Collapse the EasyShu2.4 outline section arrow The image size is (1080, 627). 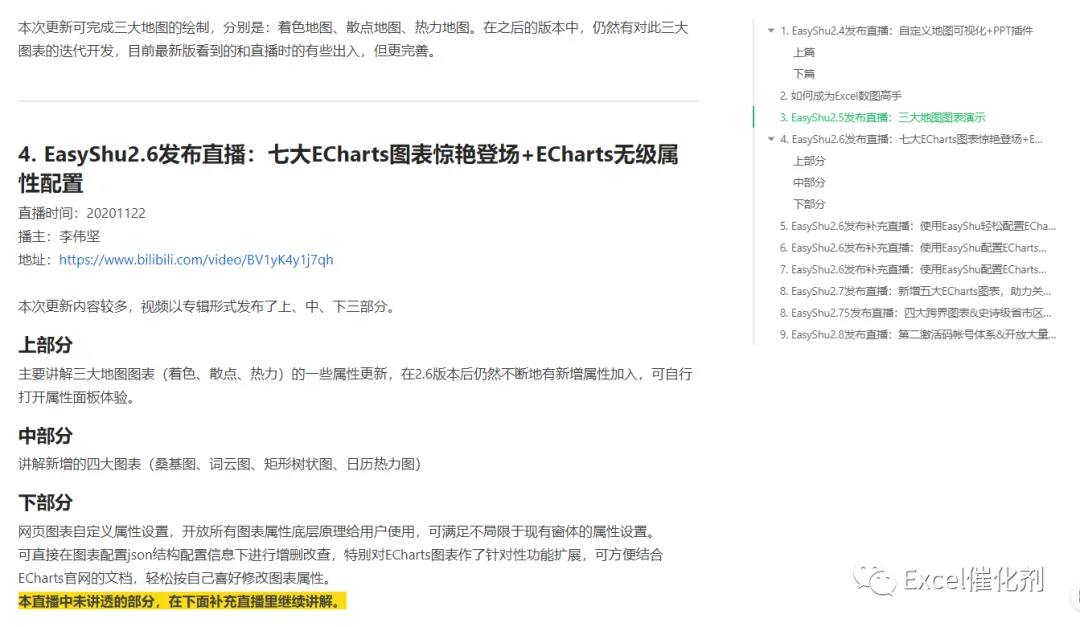[771, 30]
